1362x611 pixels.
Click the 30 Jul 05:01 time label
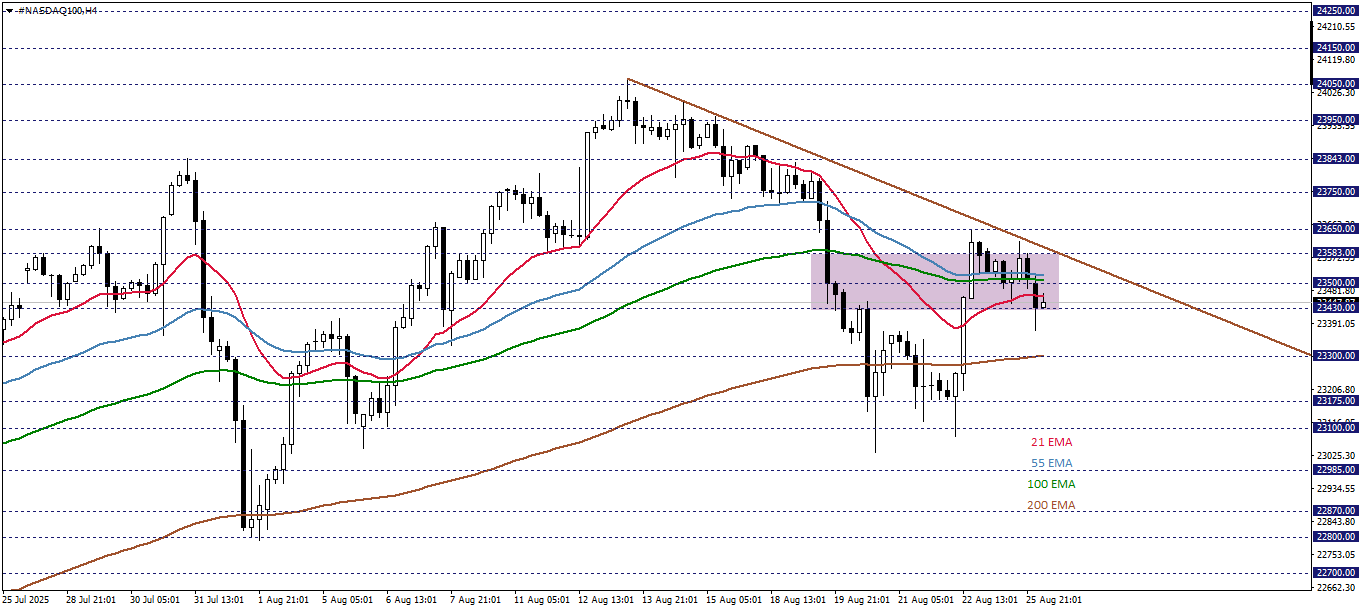click(153, 600)
